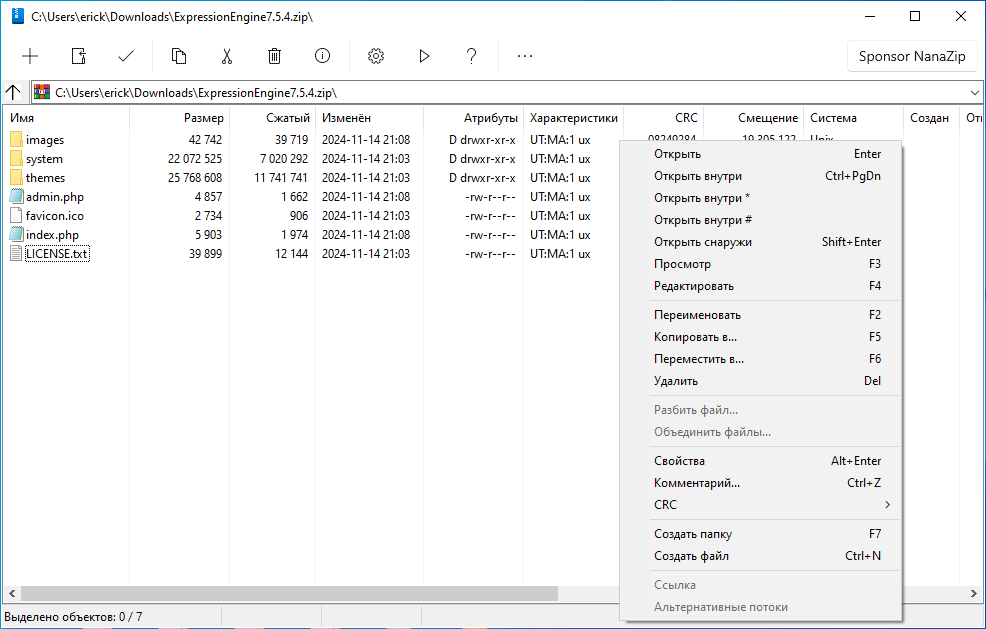Viewport: 986px width, 629px height.
Task: Click the Add to archive plus icon
Action: point(30,56)
